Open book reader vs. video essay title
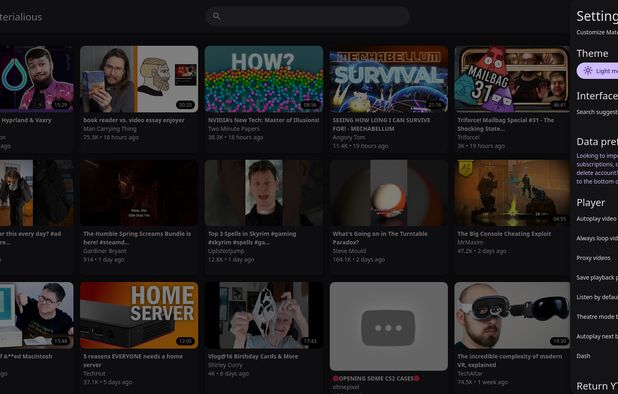This screenshot has width=618, height=394. click(134, 120)
